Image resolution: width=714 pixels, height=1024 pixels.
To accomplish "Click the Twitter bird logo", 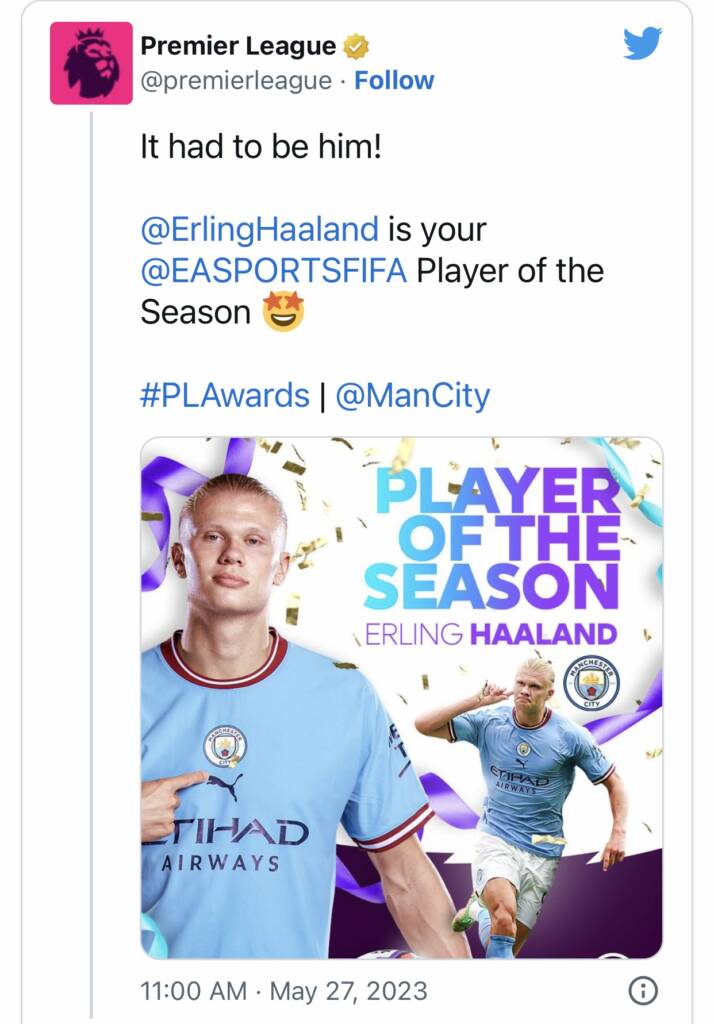I will click(x=642, y=43).
